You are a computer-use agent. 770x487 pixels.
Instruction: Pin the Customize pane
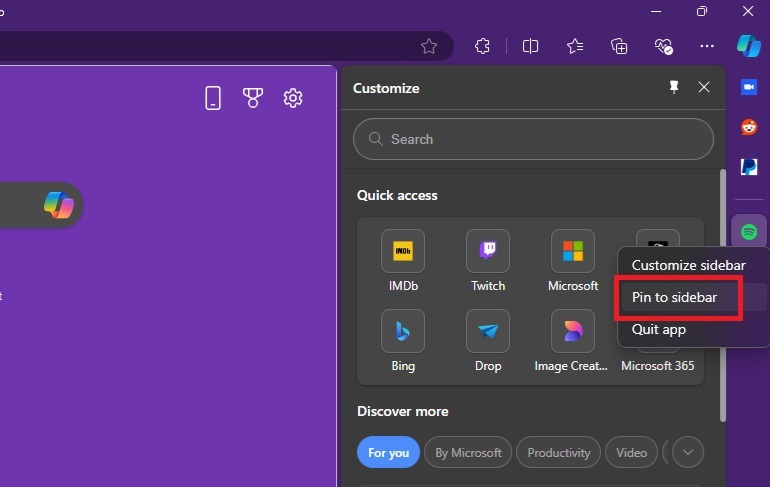click(674, 87)
